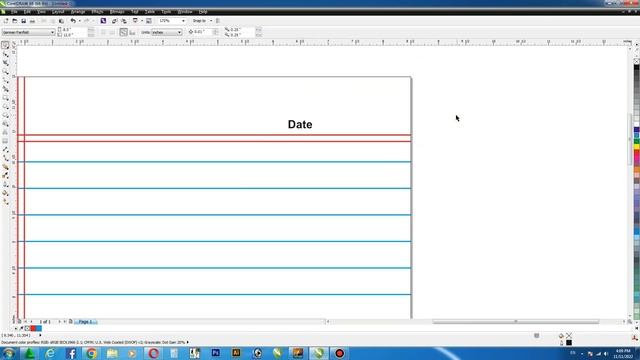Click the New document icon
Screen dimensions: 640x360
coord(6,21)
